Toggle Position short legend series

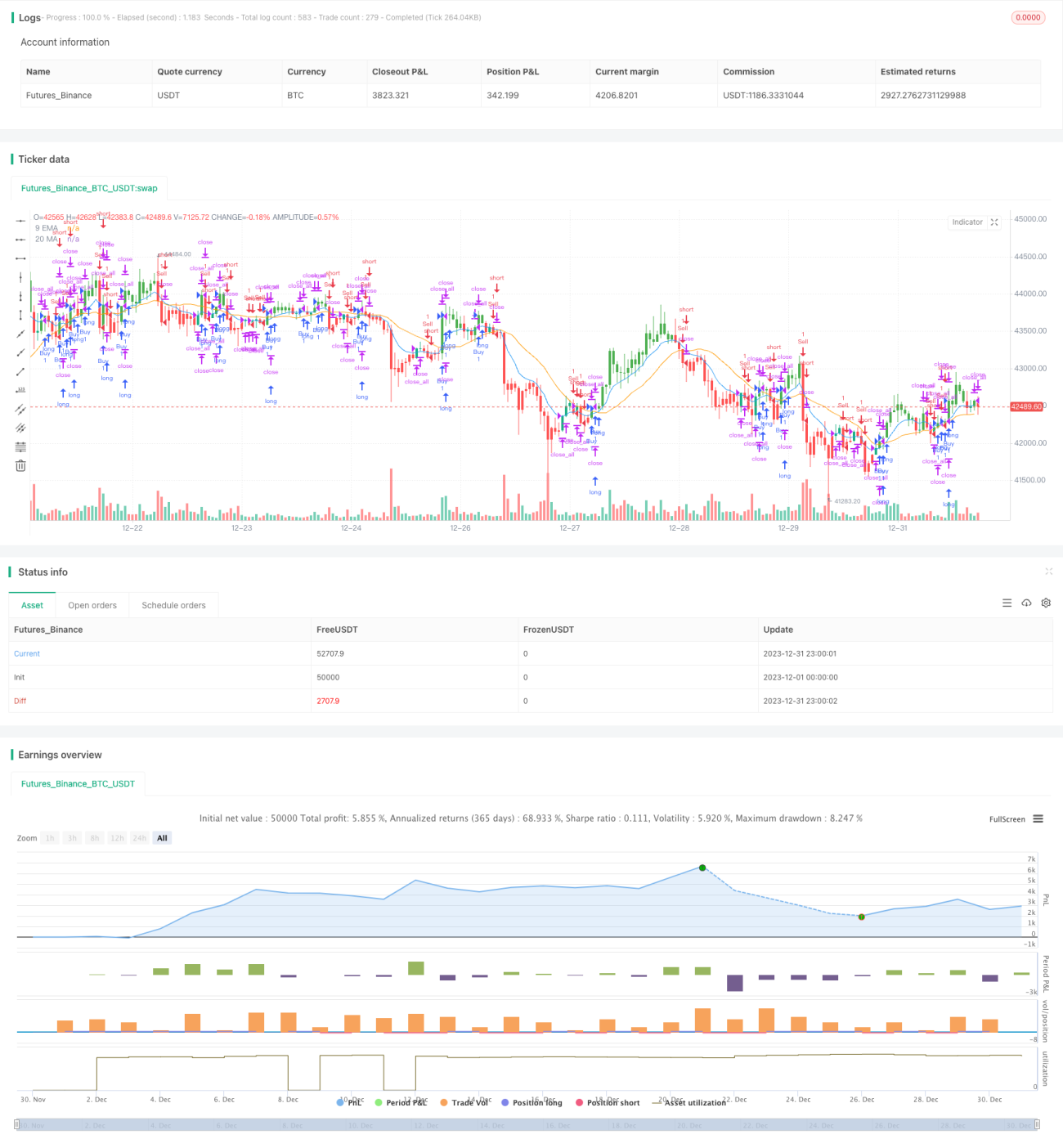608,1102
